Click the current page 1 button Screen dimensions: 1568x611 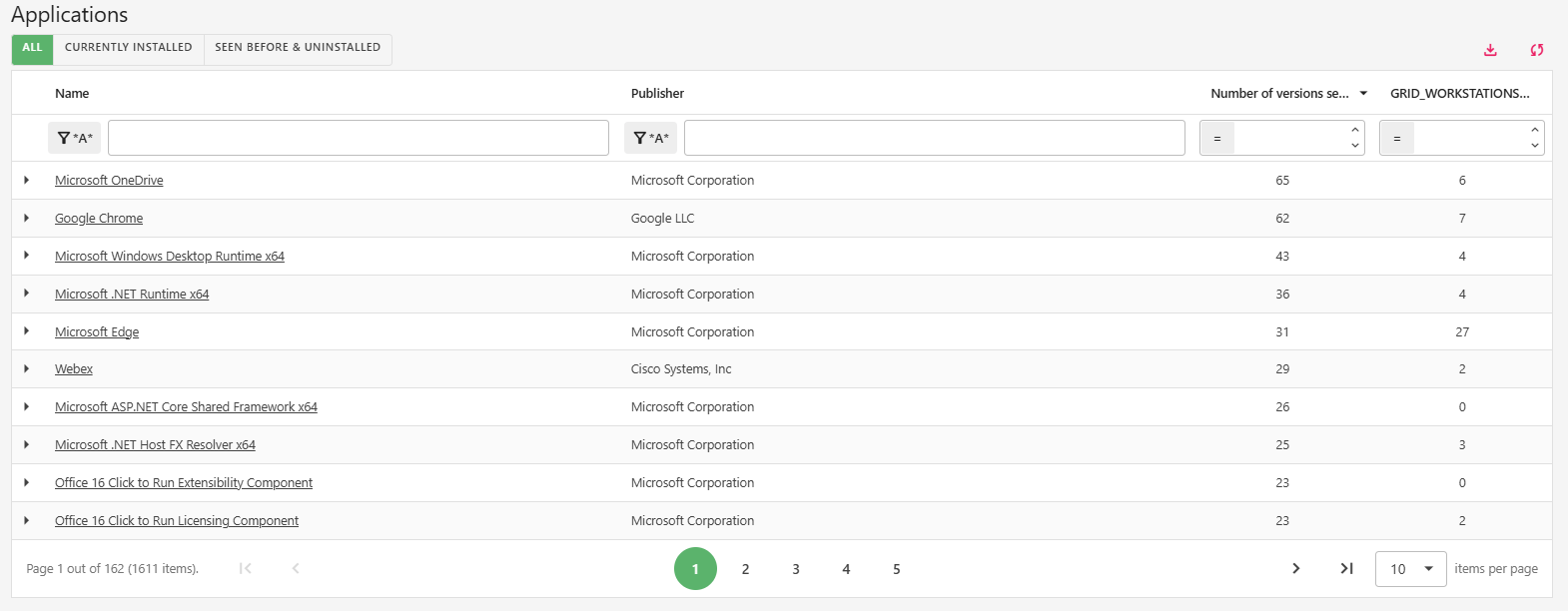695,569
